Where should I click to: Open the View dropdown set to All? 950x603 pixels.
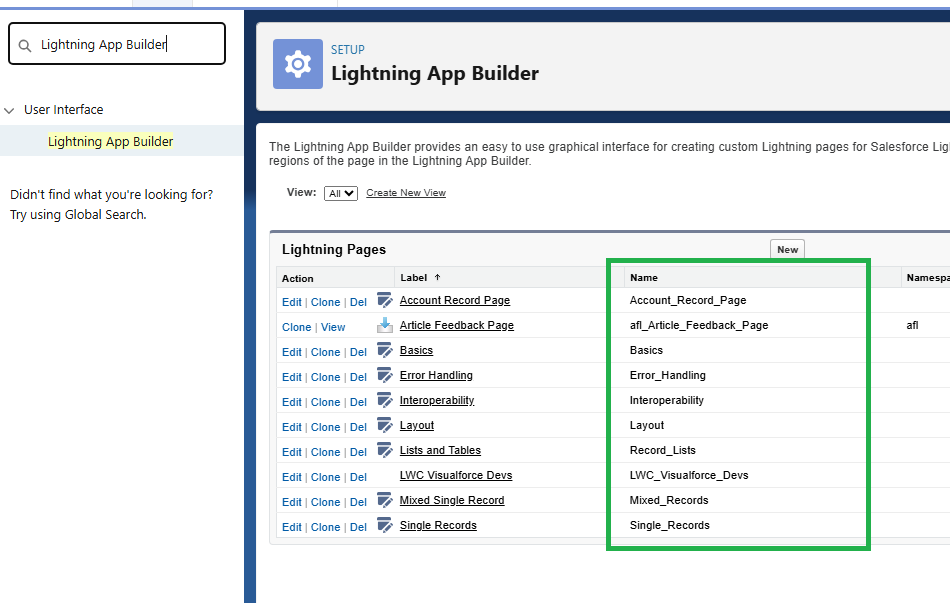point(341,193)
